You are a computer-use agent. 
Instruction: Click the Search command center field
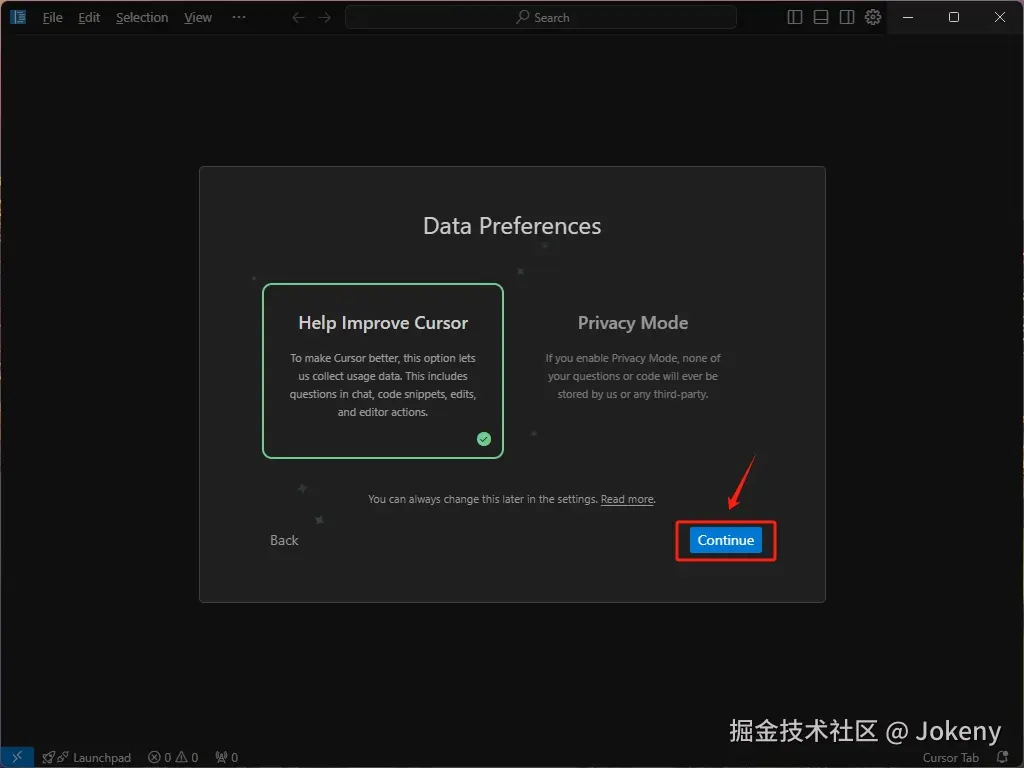541,18
